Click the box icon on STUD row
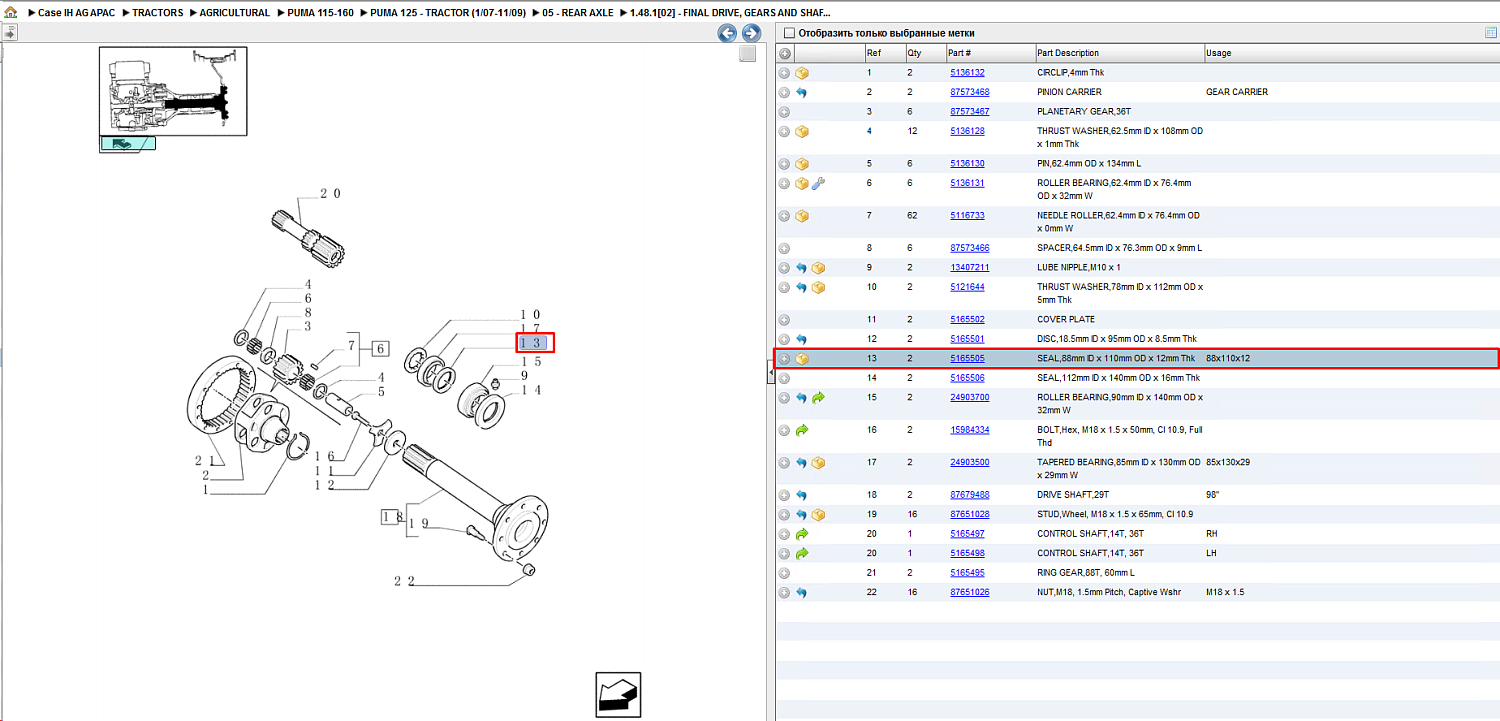The image size is (1500, 721). (x=818, y=515)
